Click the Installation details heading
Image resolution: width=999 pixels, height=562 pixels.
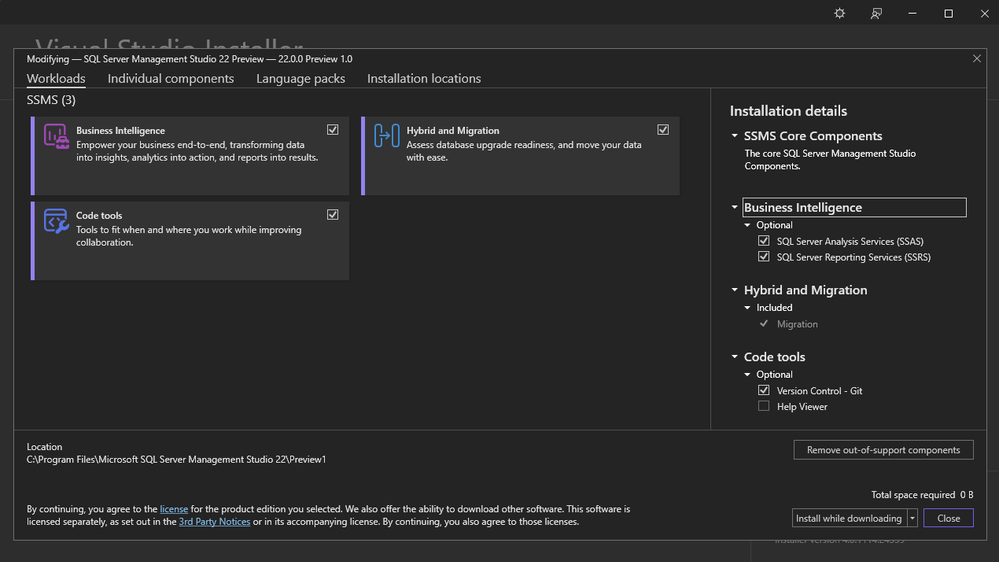coord(788,111)
